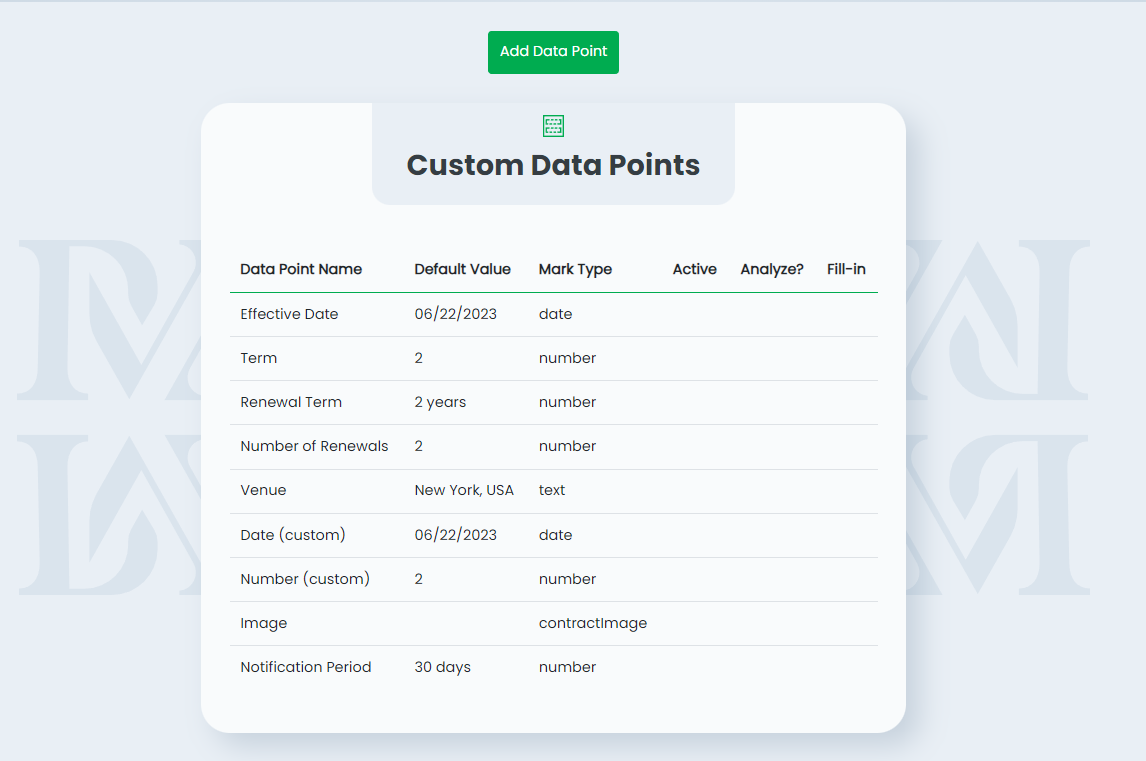The image size is (1146, 761).
Task: Click the contractImage mark type cell
Action: (593, 623)
